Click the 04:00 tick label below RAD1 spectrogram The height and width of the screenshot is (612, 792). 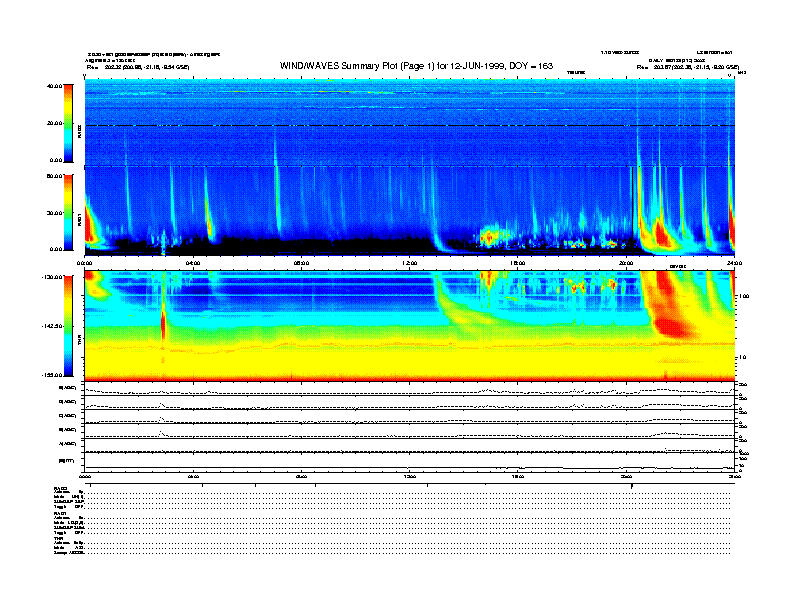tap(193, 263)
